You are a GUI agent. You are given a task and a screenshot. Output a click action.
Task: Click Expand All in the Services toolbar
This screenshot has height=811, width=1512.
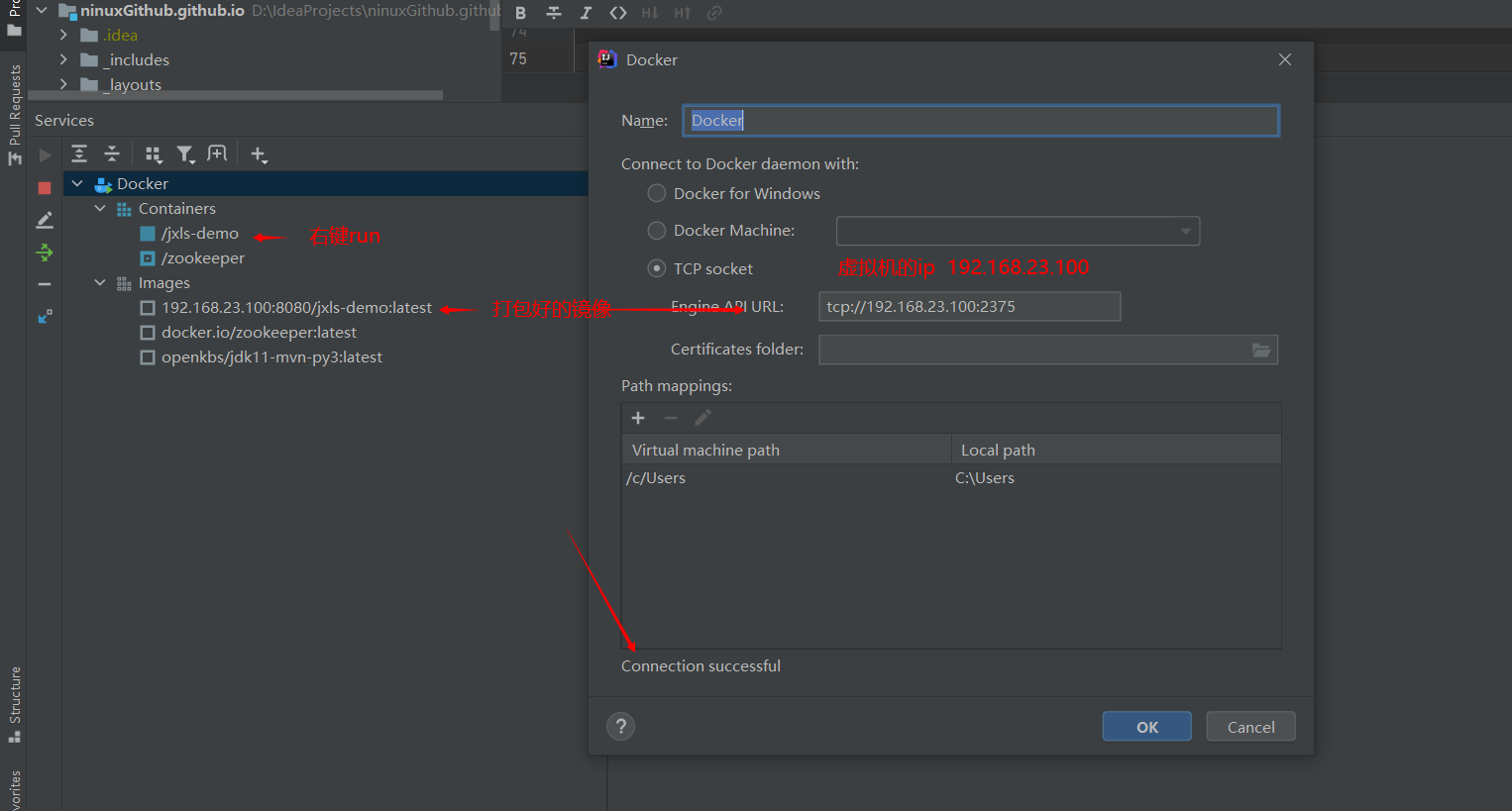[x=79, y=153]
